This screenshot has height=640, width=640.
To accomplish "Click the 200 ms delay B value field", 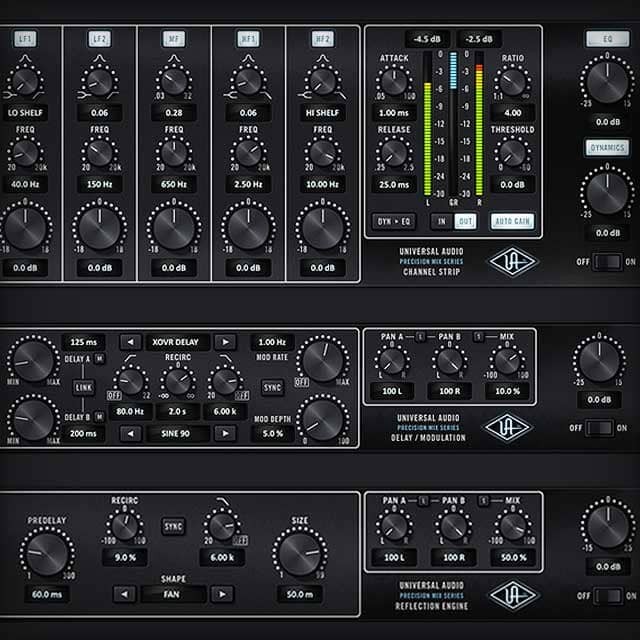I will [x=83, y=433].
